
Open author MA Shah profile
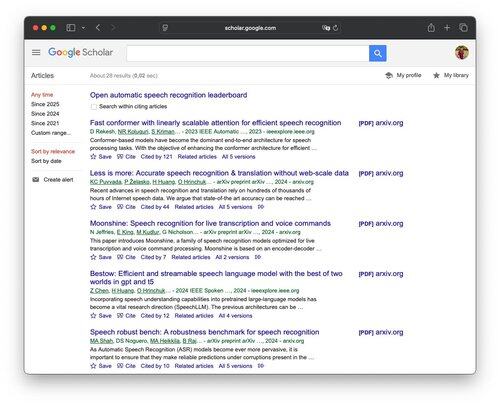[x=101, y=341]
